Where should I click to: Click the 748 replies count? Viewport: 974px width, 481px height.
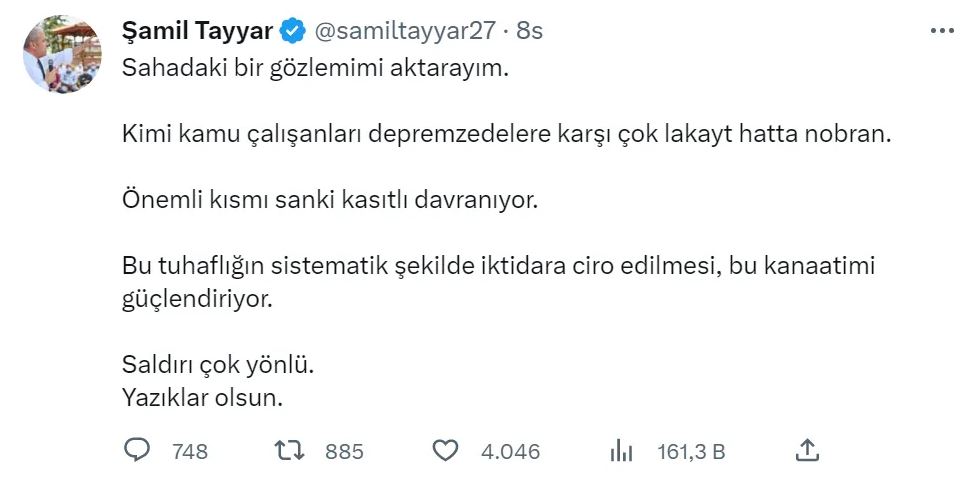pyautogui.click(x=190, y=452)
